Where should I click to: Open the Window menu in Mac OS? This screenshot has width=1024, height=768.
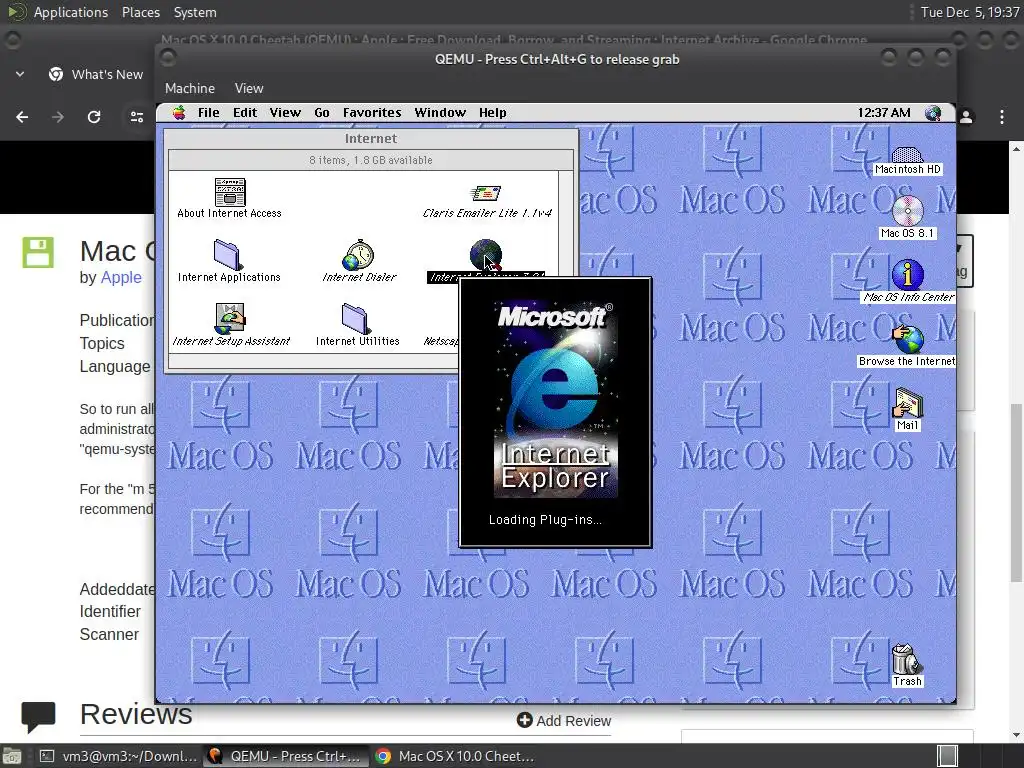pos(440,112)
